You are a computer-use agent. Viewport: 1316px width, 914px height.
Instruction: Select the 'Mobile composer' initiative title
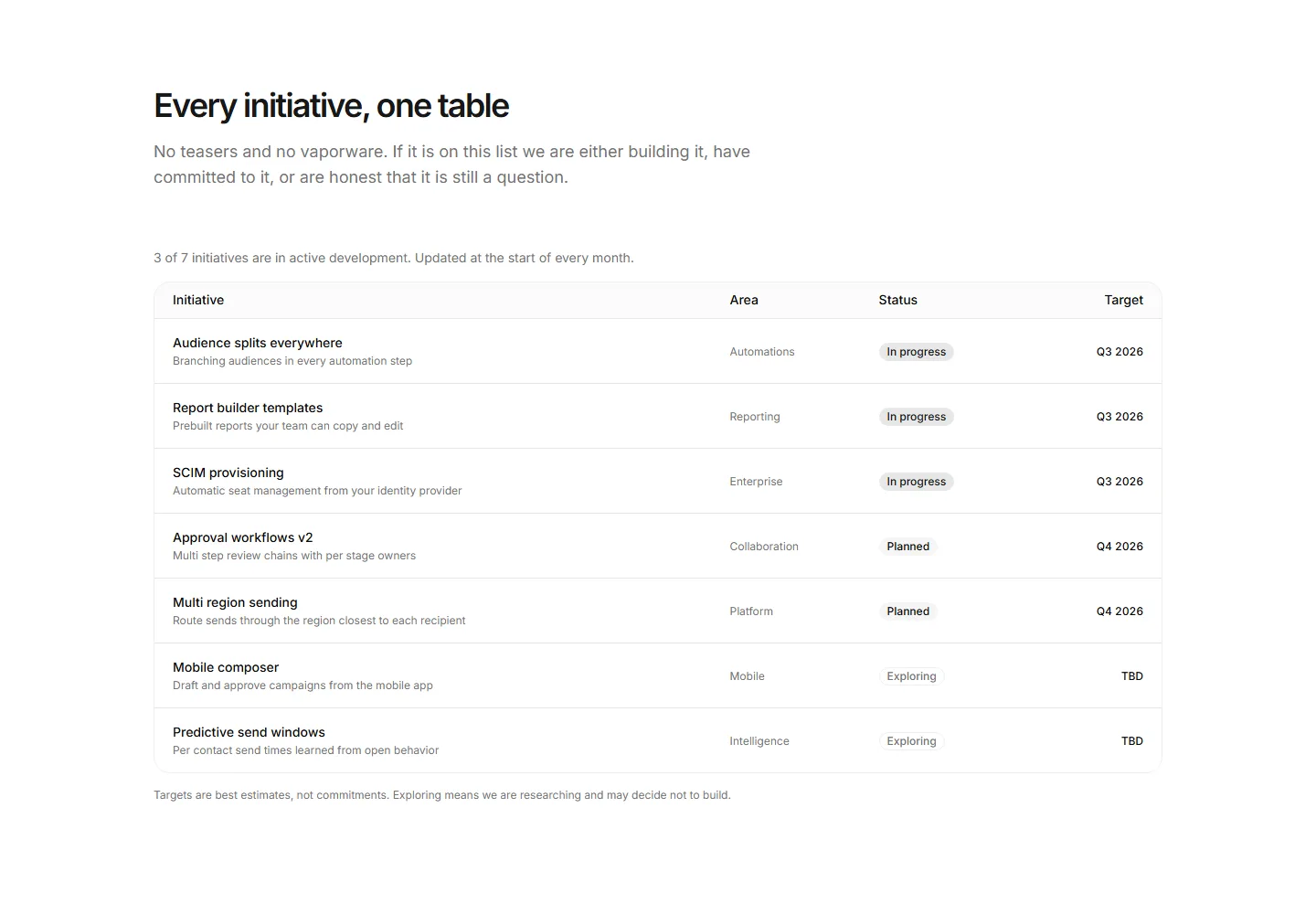pyautogui.click(x=226, y=667)
